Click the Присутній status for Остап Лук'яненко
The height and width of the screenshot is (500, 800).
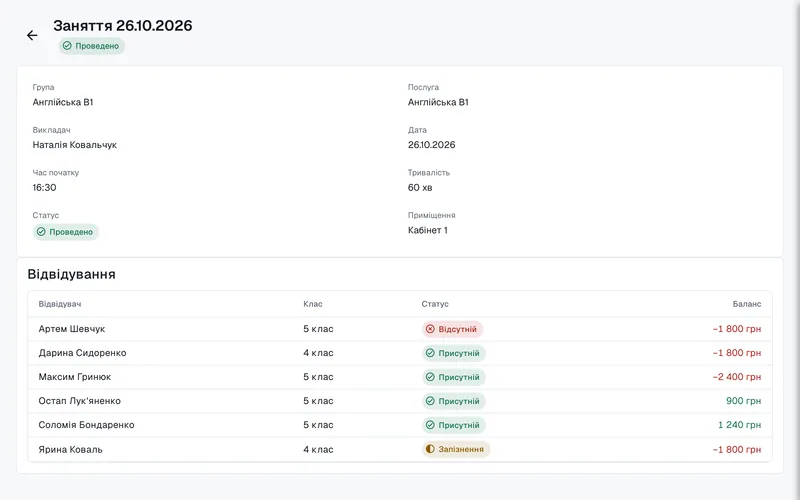pyautogui.click(x=453, y=401)
